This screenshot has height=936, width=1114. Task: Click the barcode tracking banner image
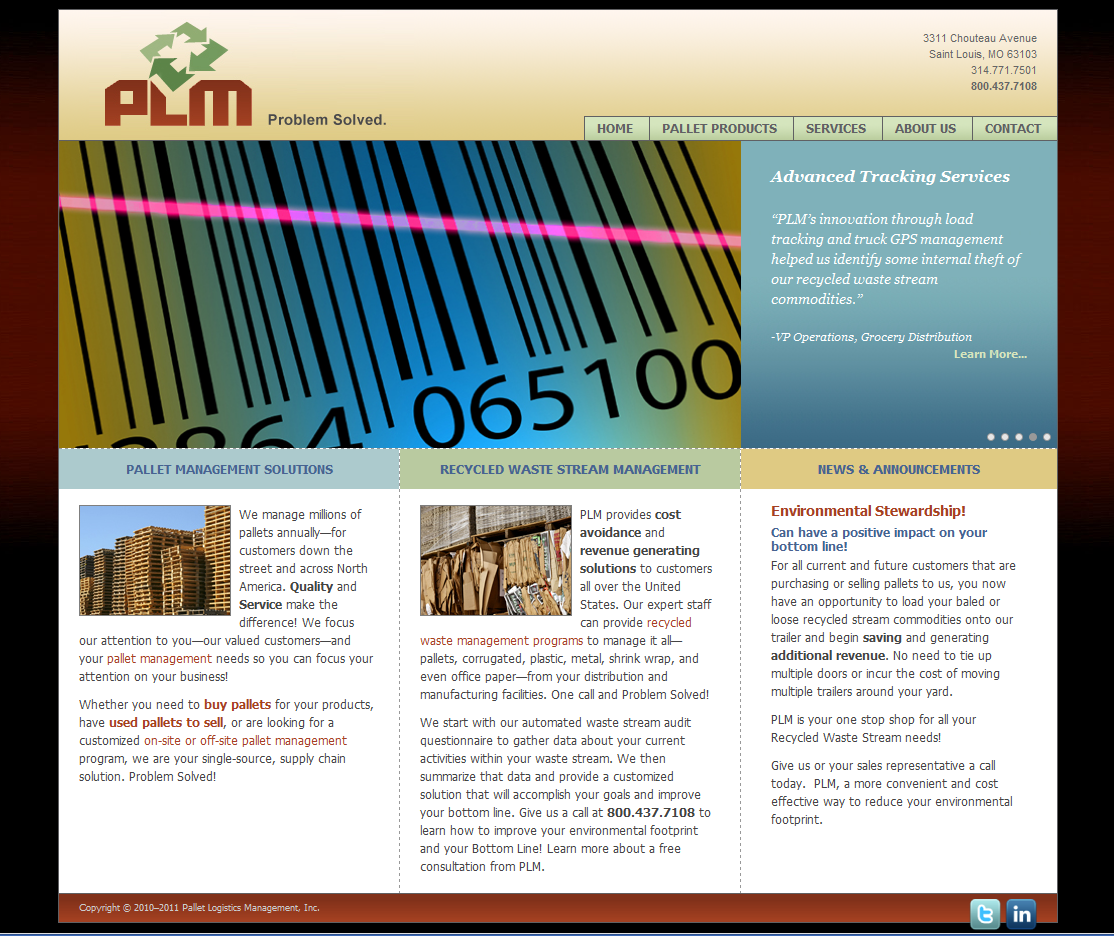tap(400, 293)
